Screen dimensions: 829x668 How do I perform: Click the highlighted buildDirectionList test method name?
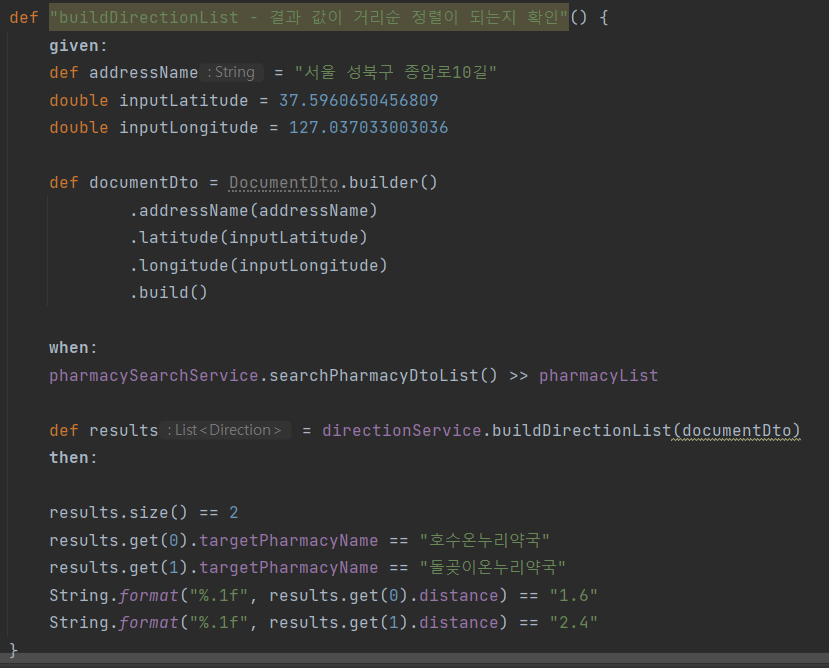coord(309,17)
